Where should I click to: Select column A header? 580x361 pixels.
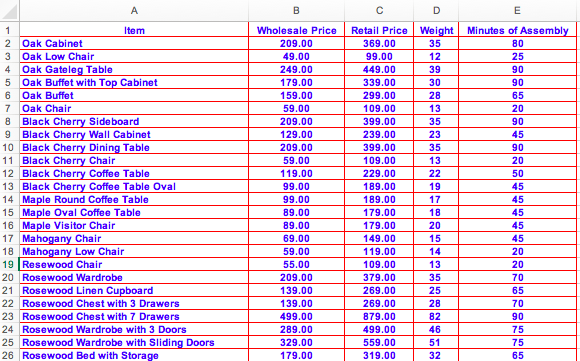click(134, 10)
